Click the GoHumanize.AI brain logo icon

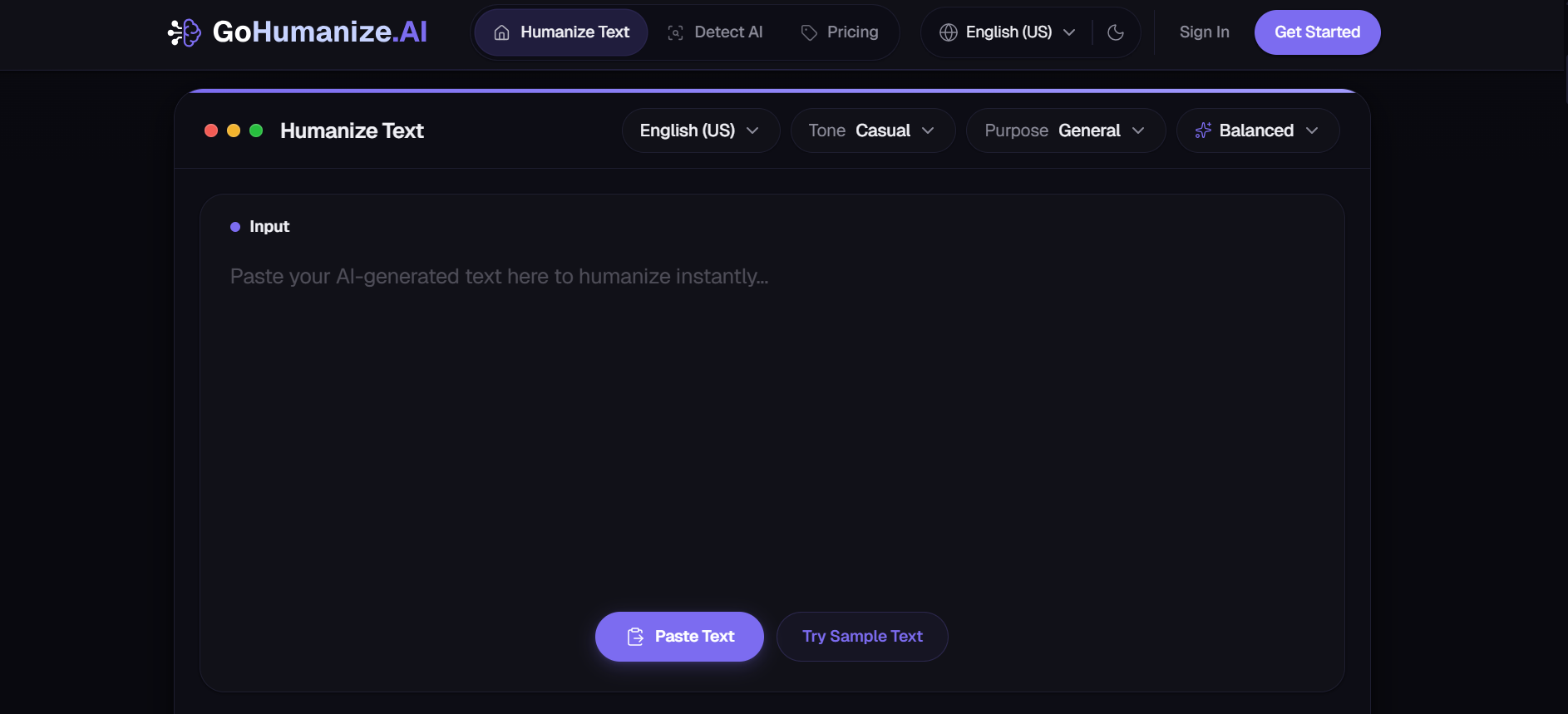pos(185,32)
